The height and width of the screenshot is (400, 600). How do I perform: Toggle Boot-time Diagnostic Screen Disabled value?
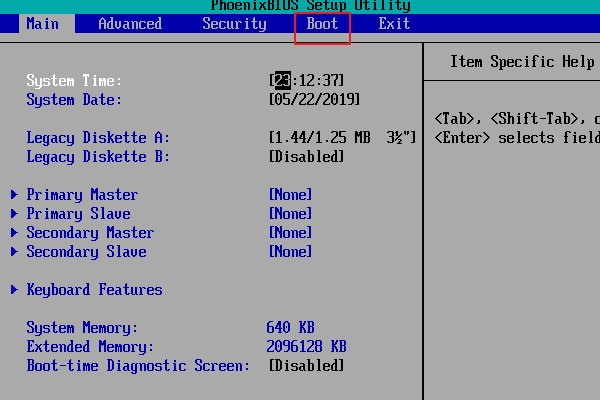[x=306, y=366]
